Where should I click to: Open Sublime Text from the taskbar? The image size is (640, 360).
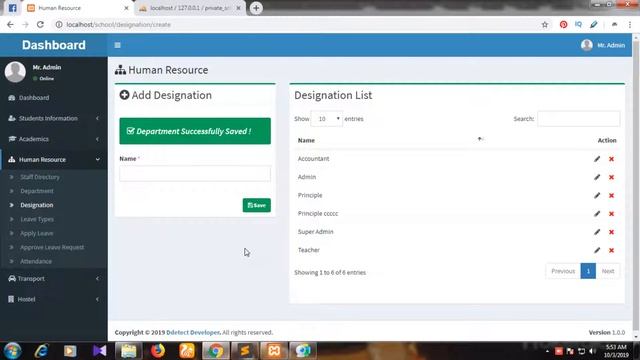(x=245, y=351)
